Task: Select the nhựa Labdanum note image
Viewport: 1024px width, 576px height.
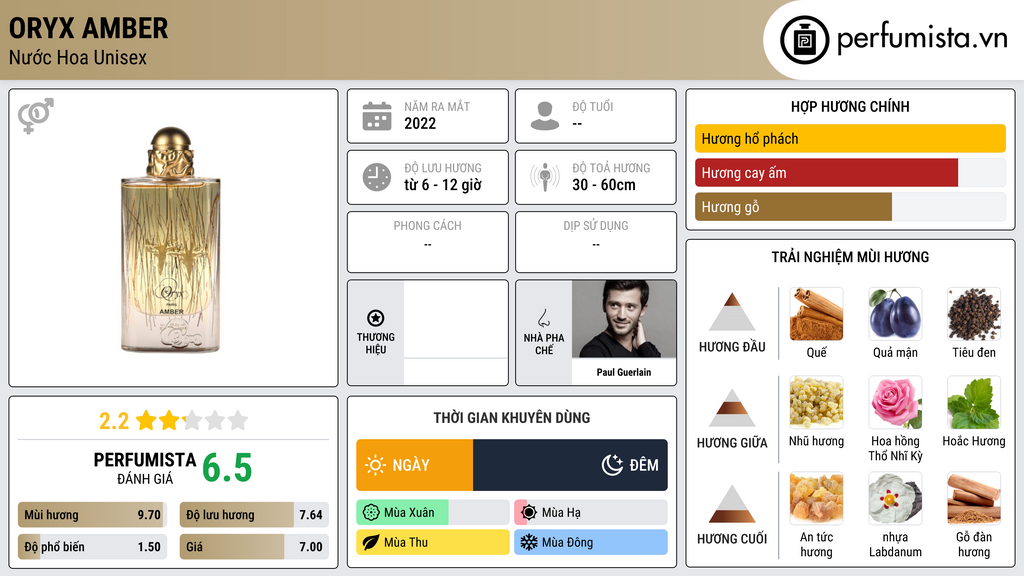Action: (895, 499)
